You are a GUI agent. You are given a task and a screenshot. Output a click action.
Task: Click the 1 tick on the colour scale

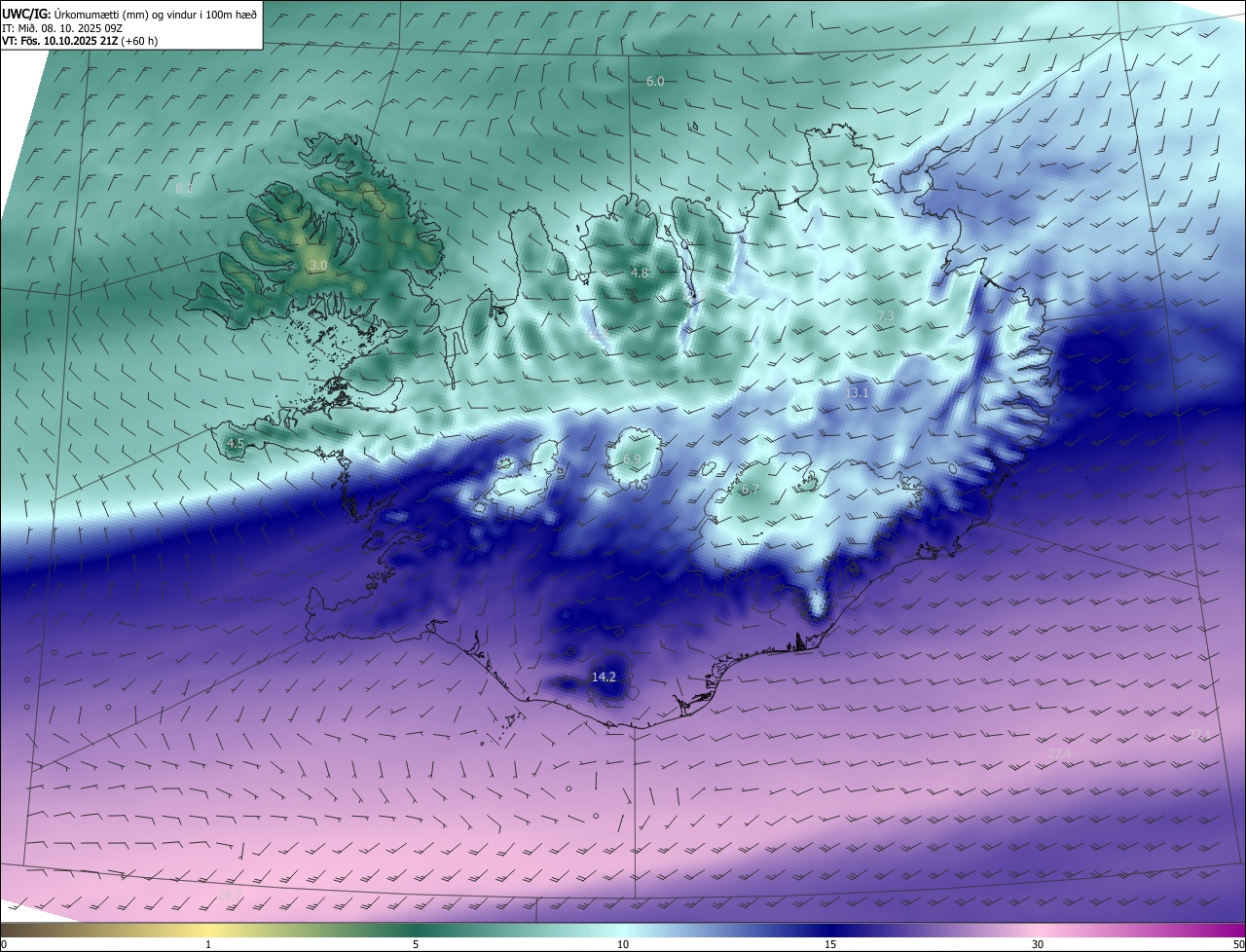click(208, 944)
